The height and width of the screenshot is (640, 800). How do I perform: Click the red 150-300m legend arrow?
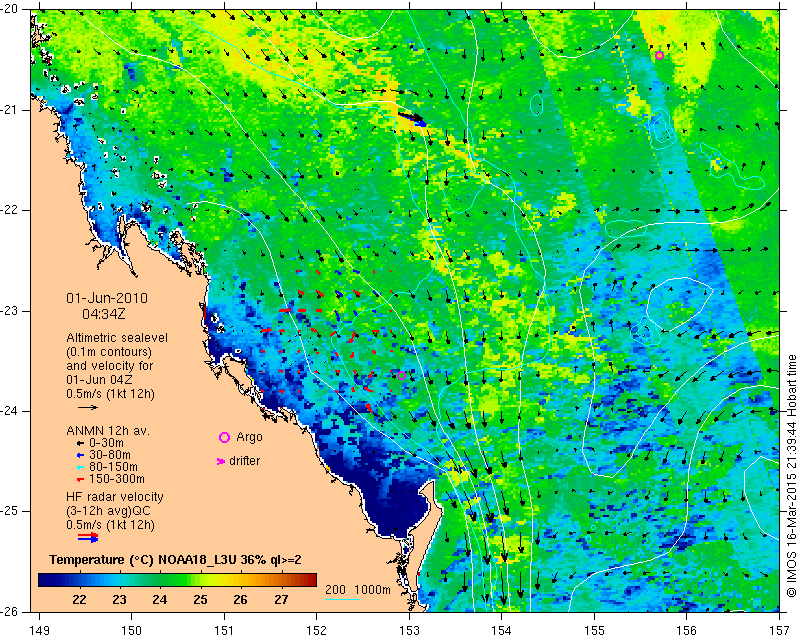(80, 480)
